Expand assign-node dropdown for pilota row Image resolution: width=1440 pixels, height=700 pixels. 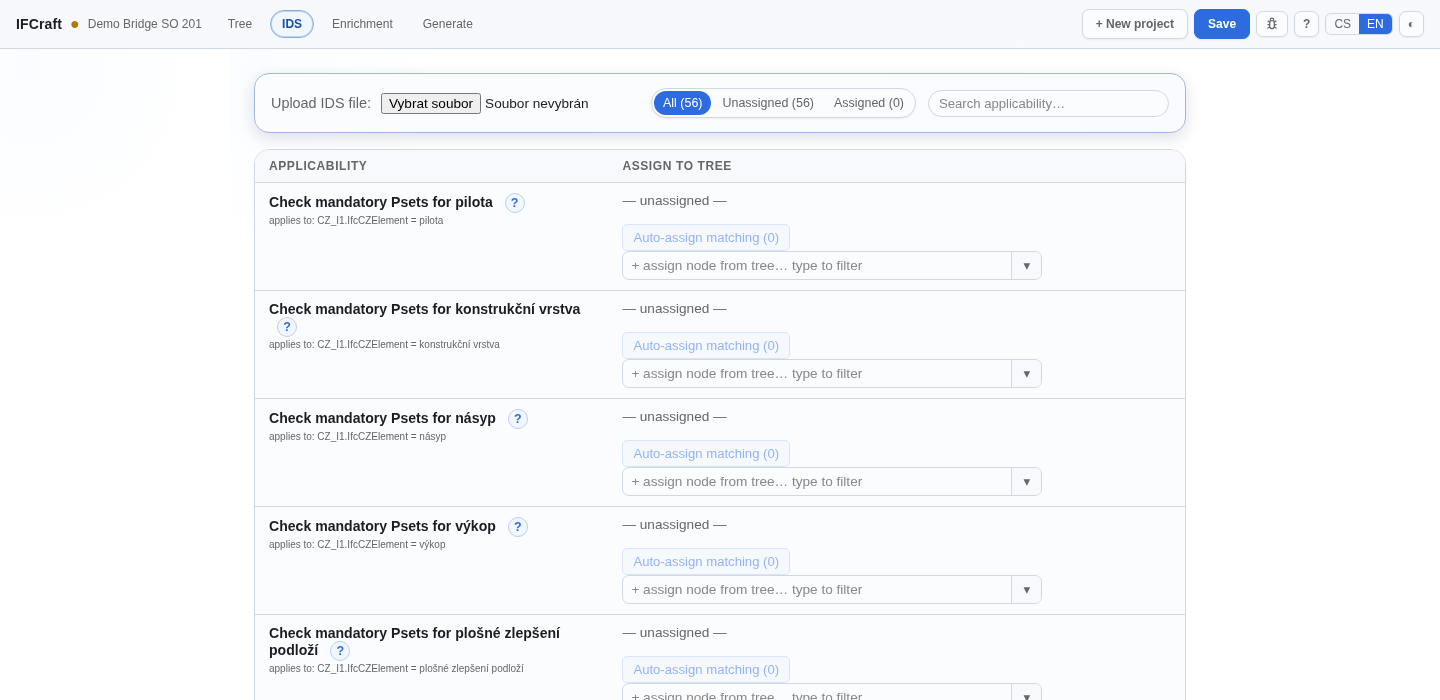pyautogui.click(x=1026, y=266)
